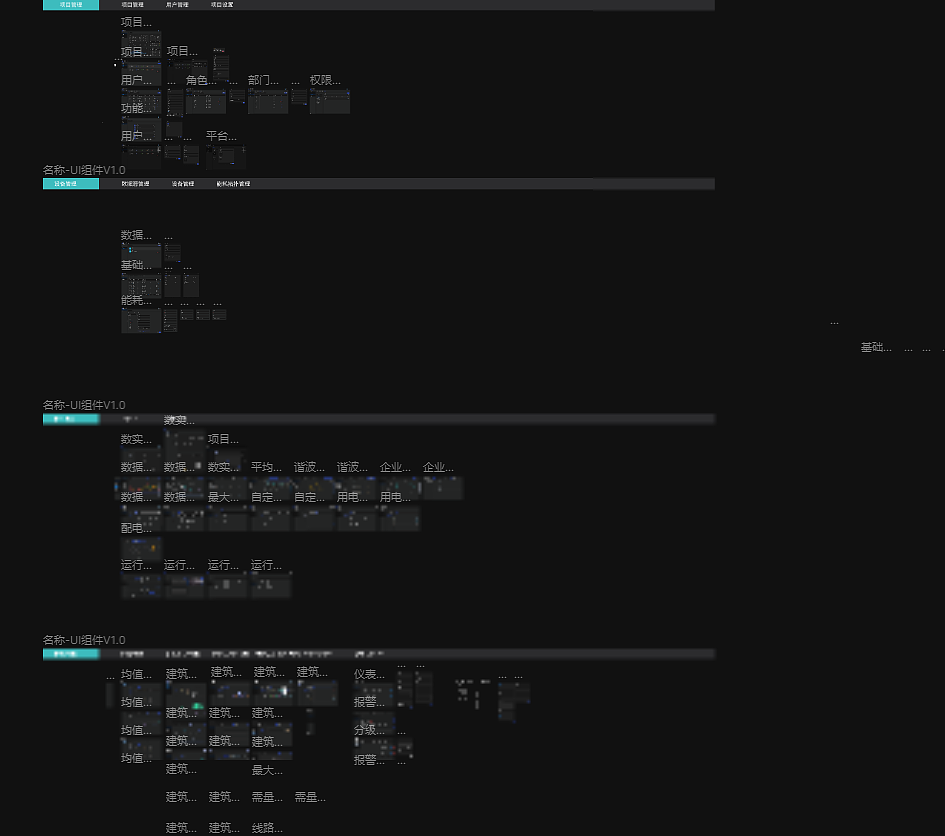Screen dimensions: 945x836
Task: Select the 平台... artboard label
Action: click(221, 136)
